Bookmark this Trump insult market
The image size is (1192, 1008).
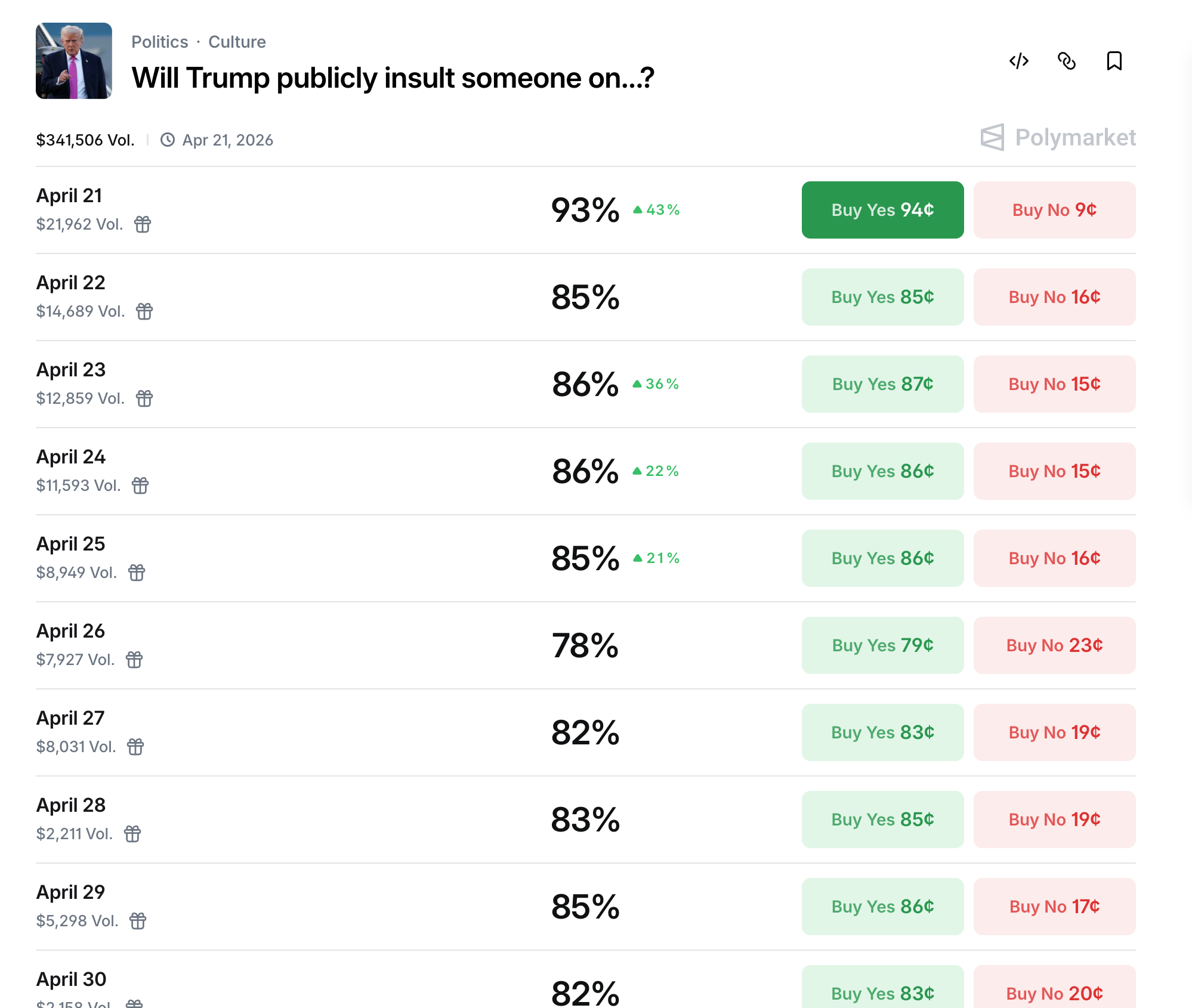1114,61
